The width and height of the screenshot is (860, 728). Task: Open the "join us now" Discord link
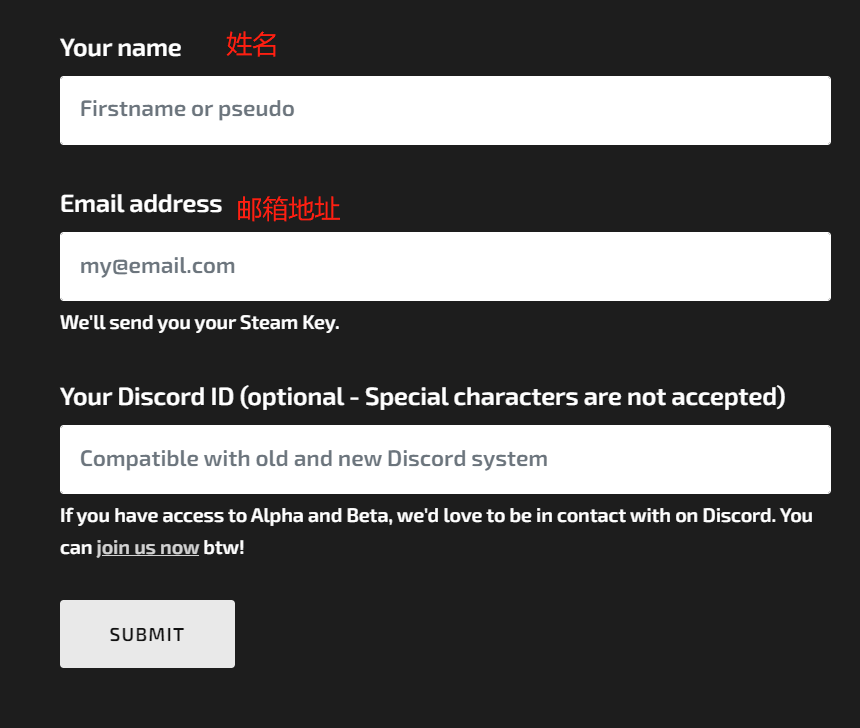click(x=148, y=548)
